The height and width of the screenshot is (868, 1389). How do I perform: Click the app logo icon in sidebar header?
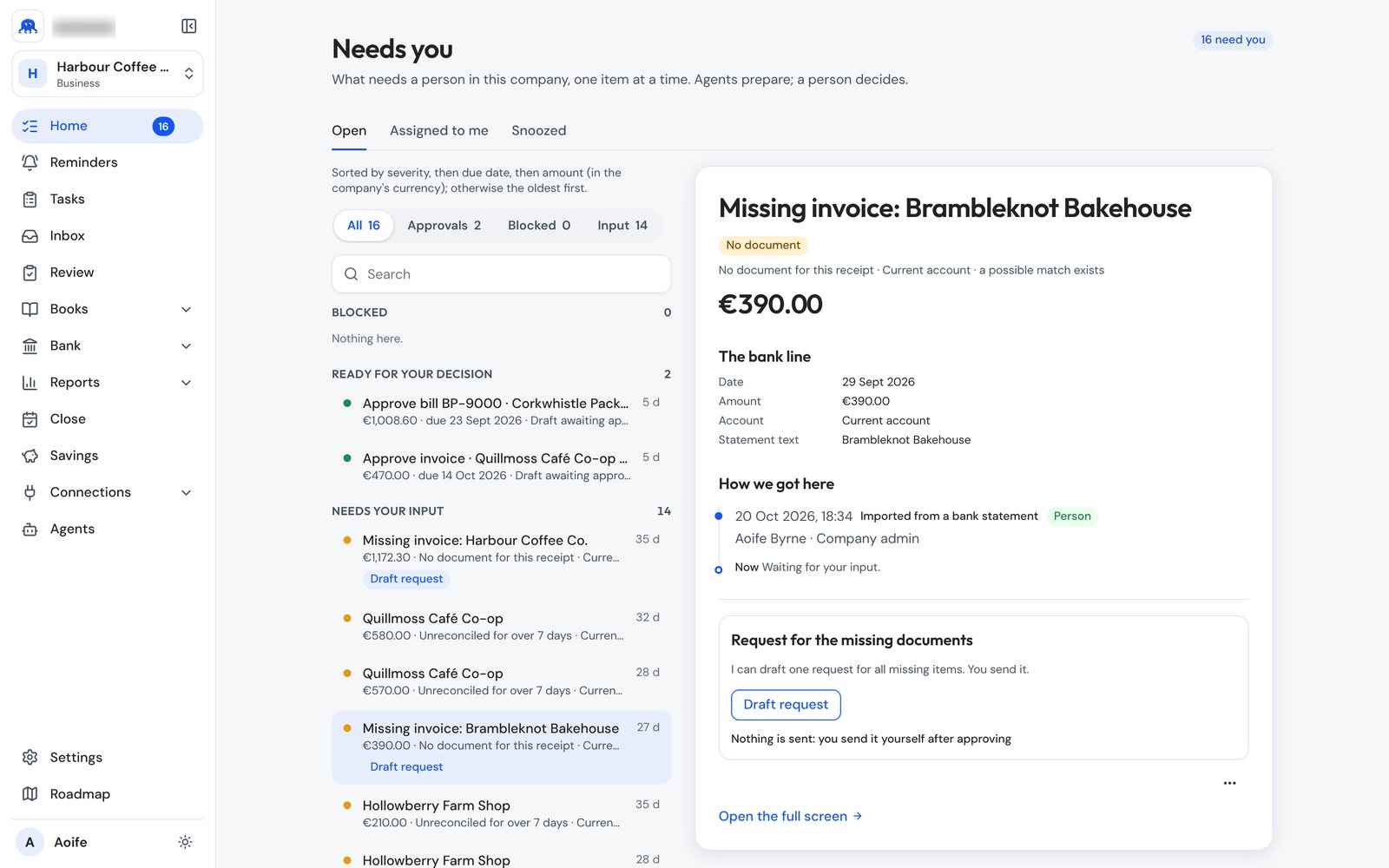[x=28, y=26]
